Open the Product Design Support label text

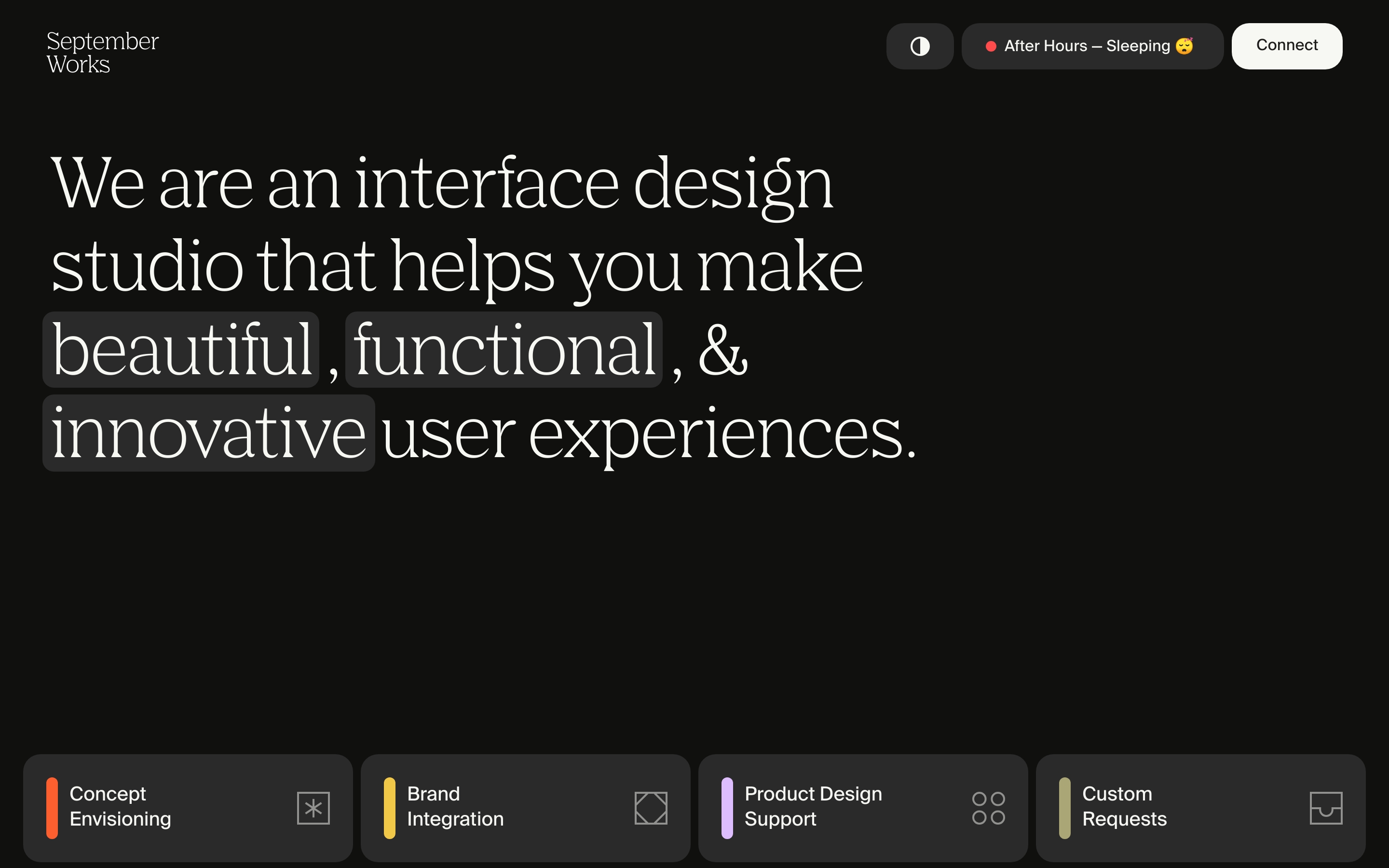(x=813, y=806)
